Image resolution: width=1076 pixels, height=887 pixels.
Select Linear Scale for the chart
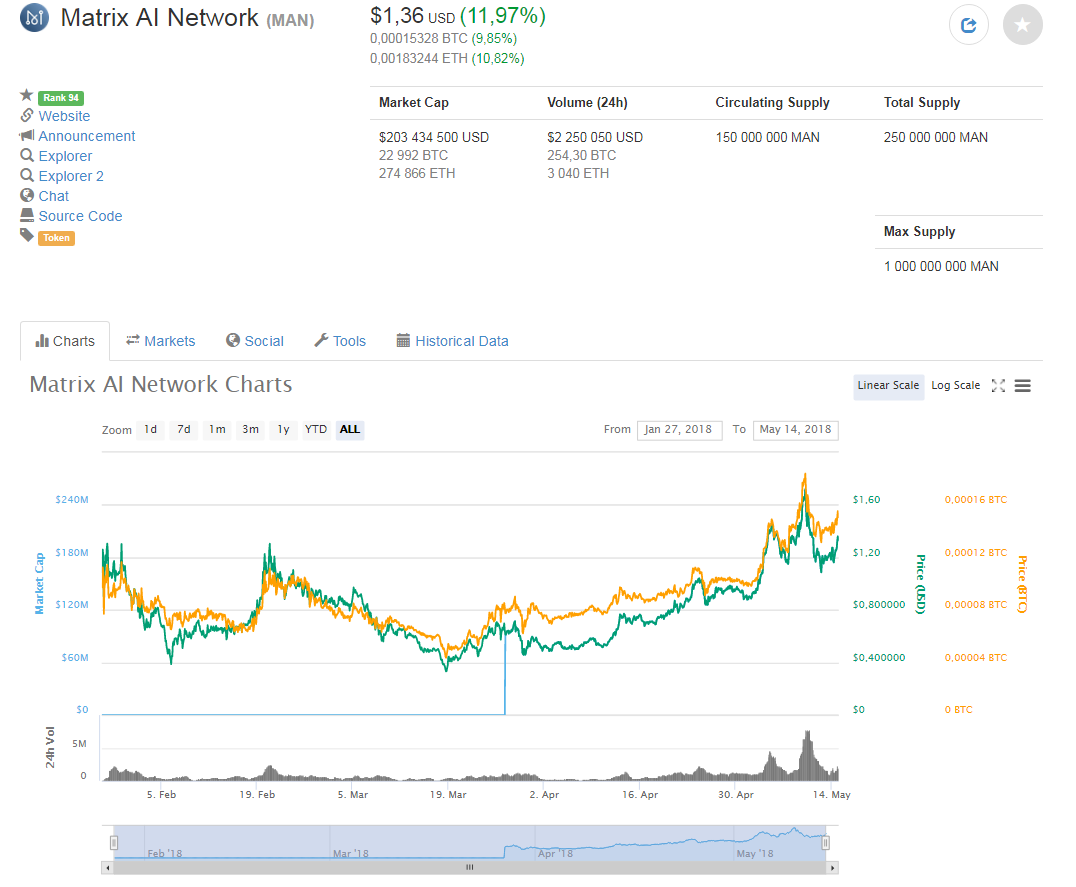coord(888,386)
